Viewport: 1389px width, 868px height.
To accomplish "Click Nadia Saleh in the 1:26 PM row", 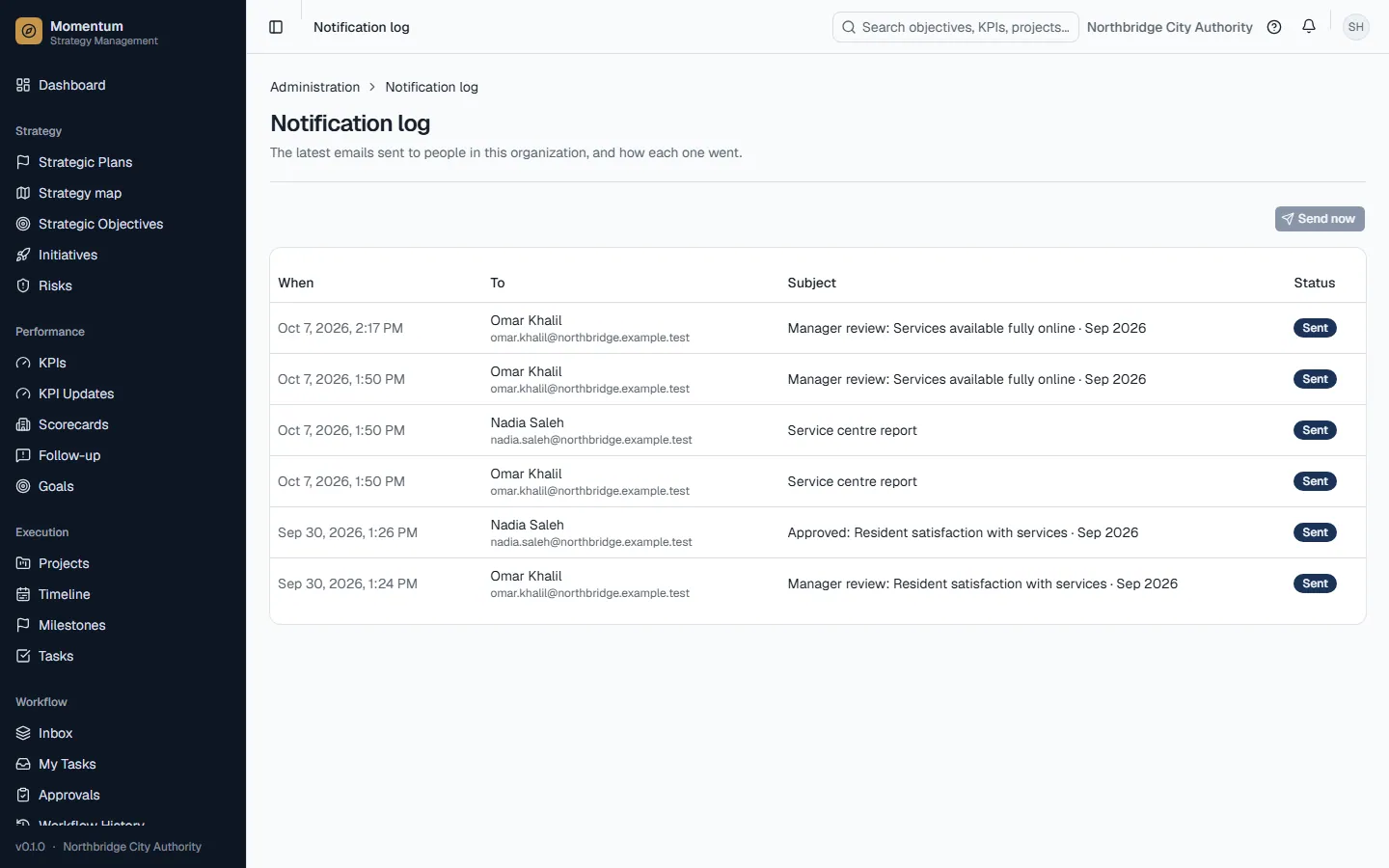I will pyautogui.click(x=527, y=525).
